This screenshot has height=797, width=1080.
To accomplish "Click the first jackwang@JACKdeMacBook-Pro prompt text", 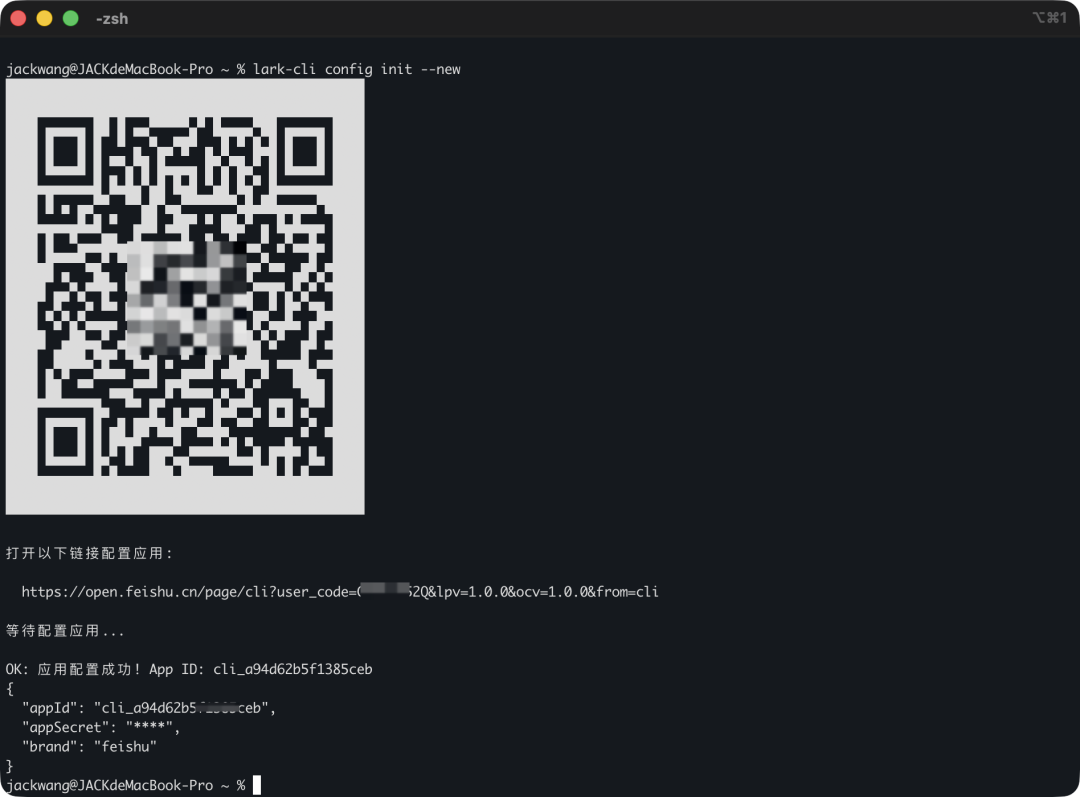I will pos(110,69).
